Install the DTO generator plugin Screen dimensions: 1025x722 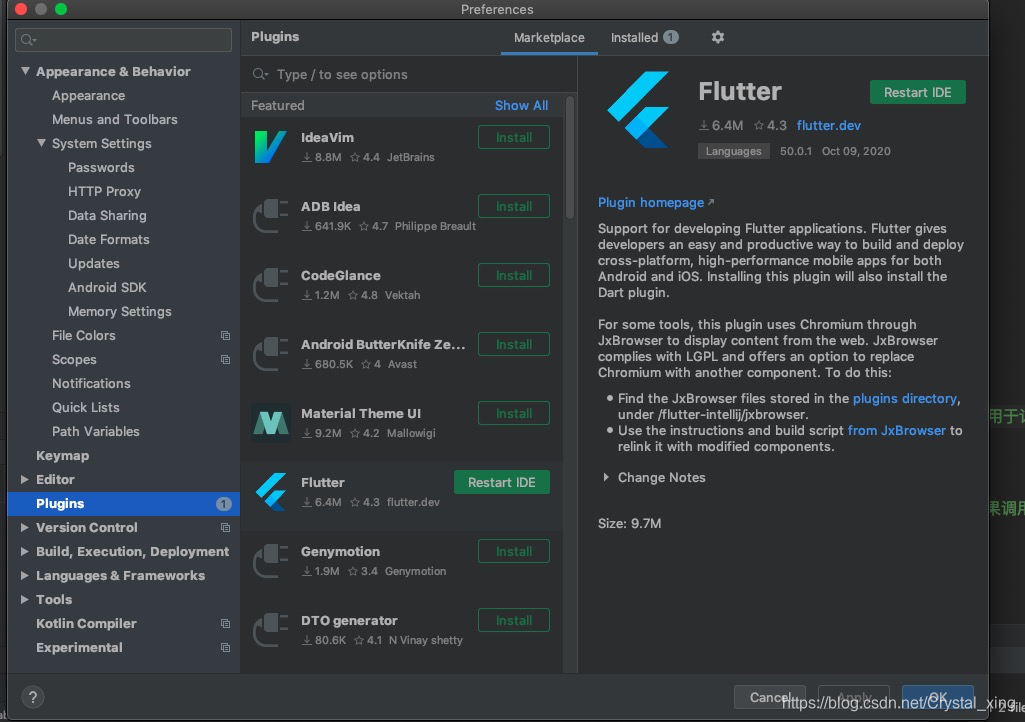[514, 621]
